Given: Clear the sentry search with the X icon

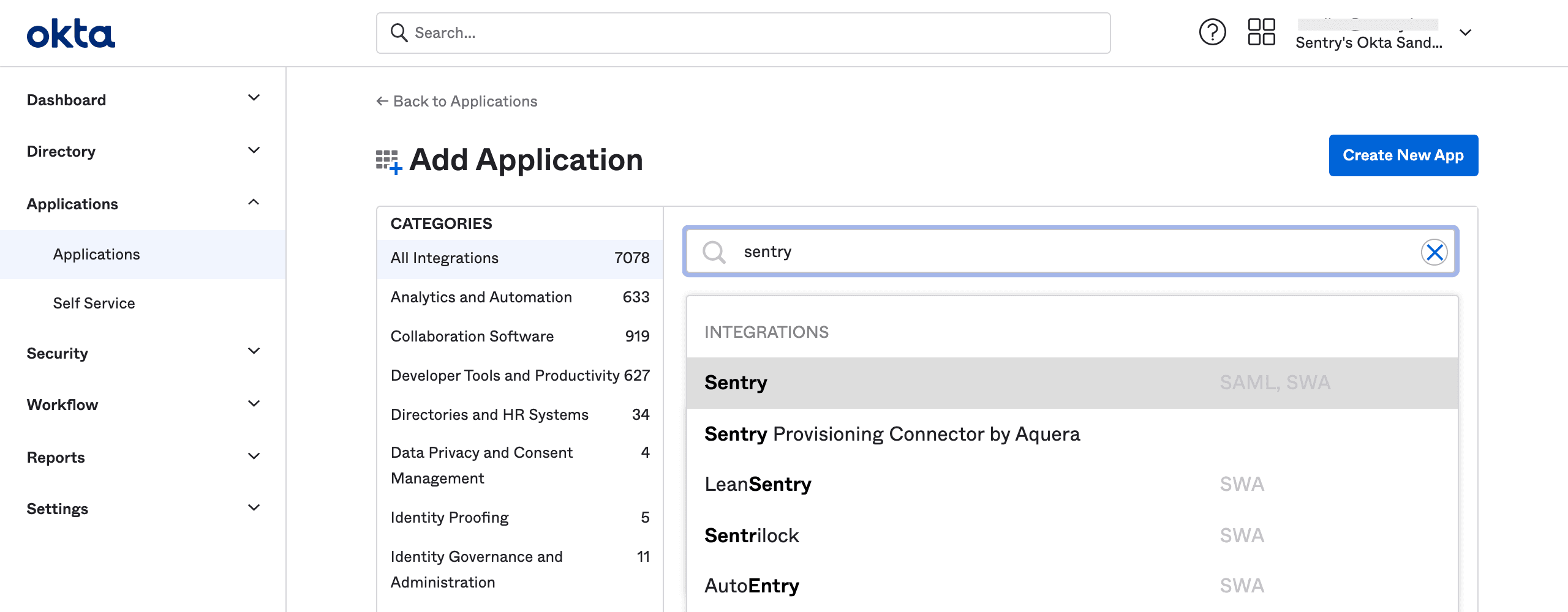Looking at the screenshot, I should click(x=1434, y=252).
